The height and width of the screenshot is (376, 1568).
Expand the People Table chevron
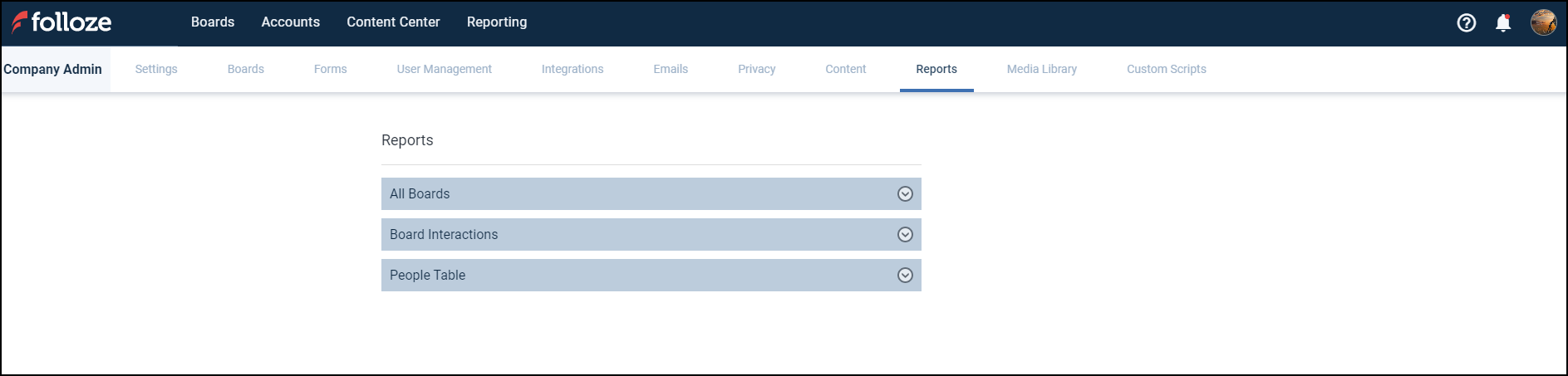[x=905, y=276]
